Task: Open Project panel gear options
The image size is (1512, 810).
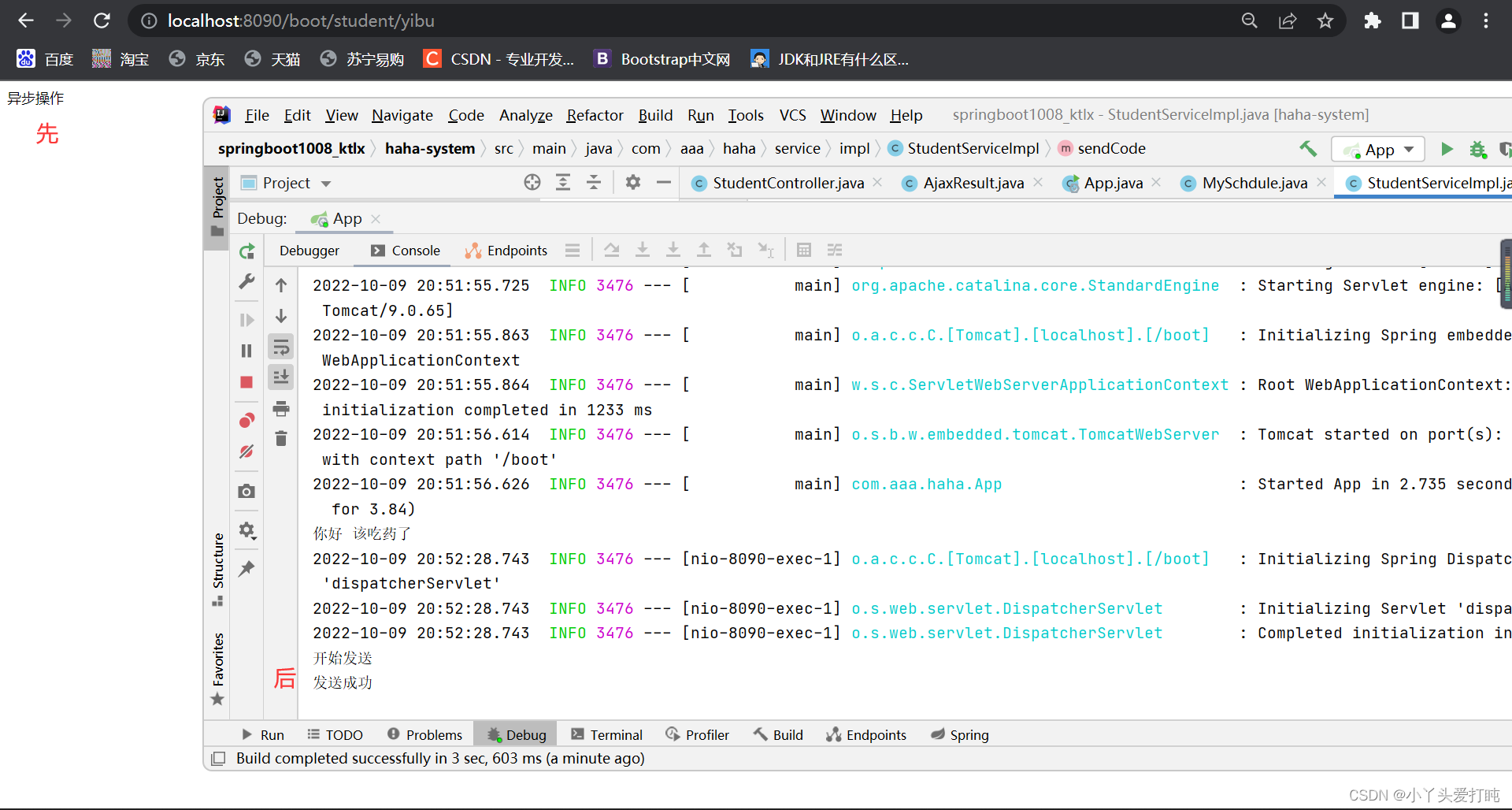Action: point(633,182)
